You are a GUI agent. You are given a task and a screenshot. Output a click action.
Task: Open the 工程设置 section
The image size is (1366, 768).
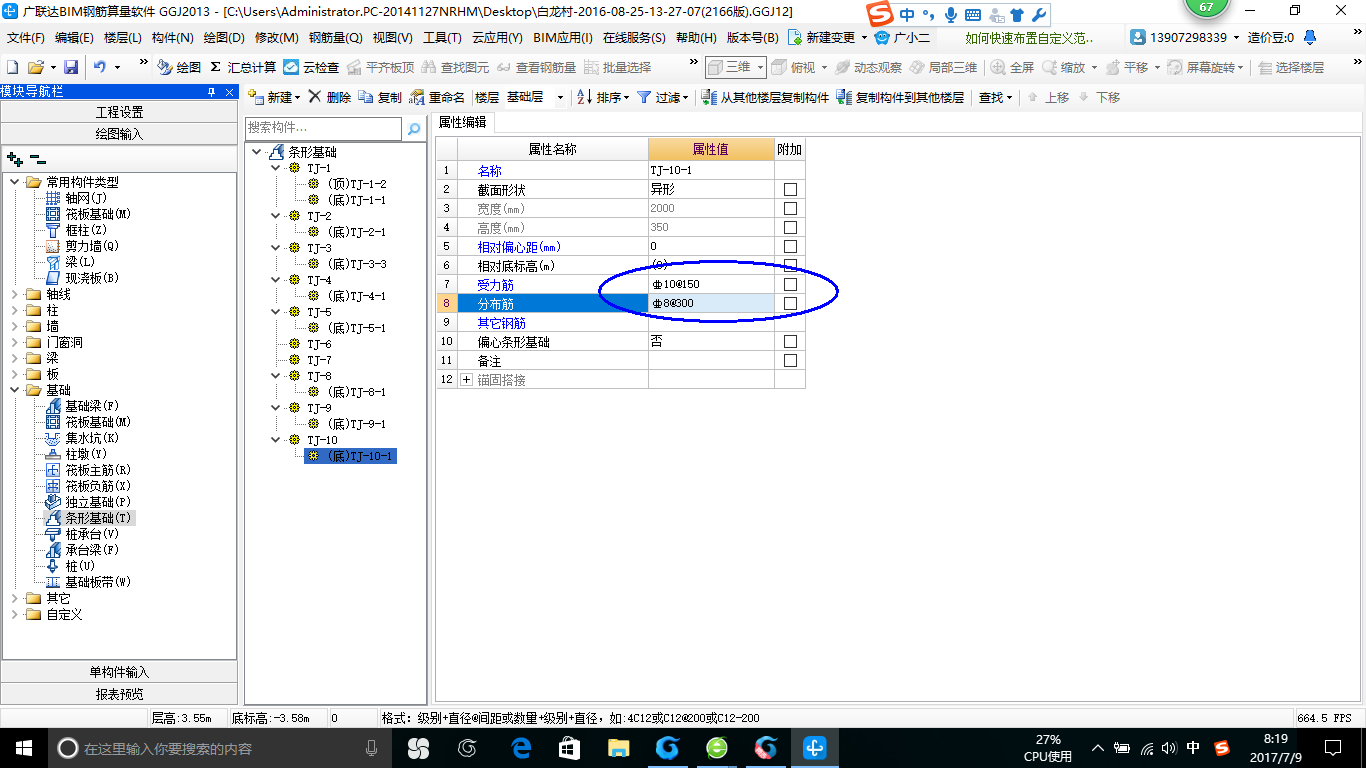[120, 112]
